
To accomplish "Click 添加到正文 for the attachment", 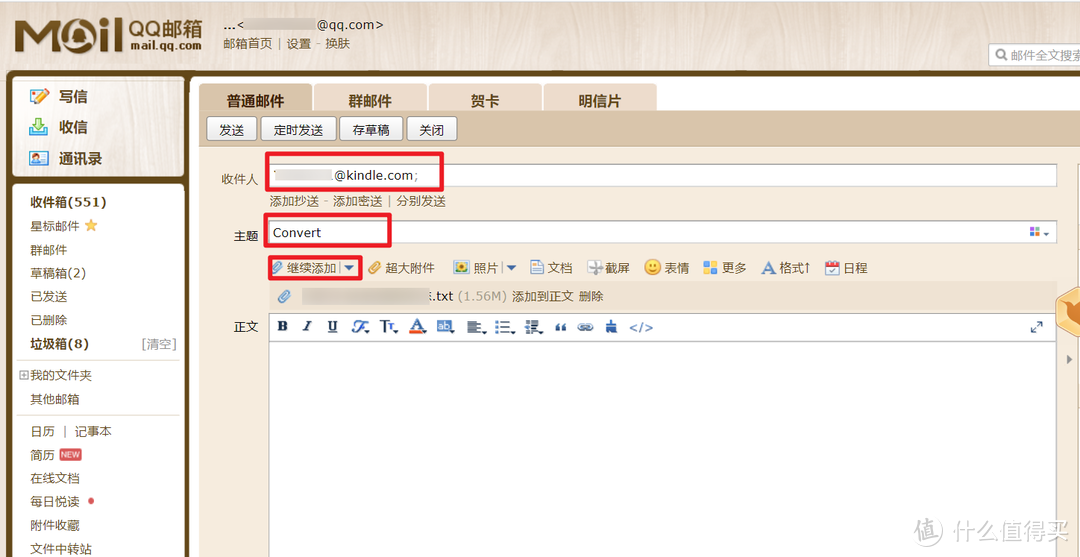I will point(543,297).
